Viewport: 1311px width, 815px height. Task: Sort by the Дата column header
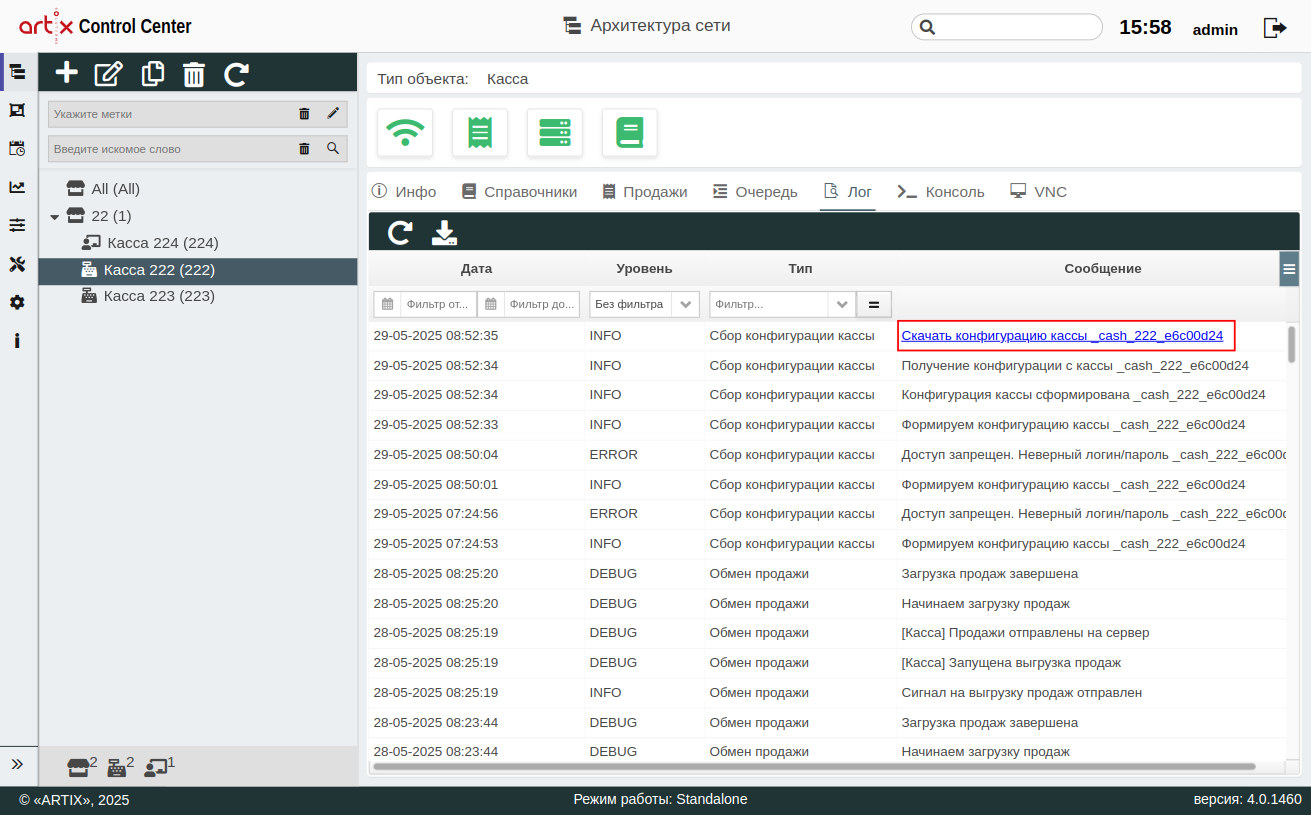(x=476, y=268)
